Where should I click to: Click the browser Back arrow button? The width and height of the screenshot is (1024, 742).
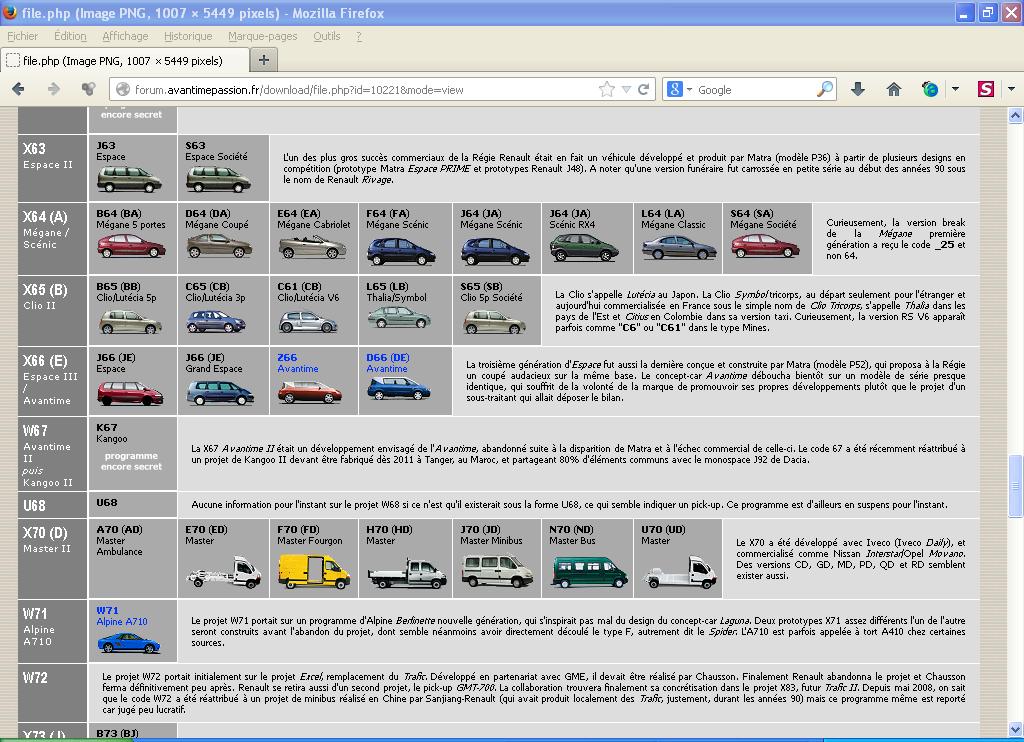click(x=18, y=89)
